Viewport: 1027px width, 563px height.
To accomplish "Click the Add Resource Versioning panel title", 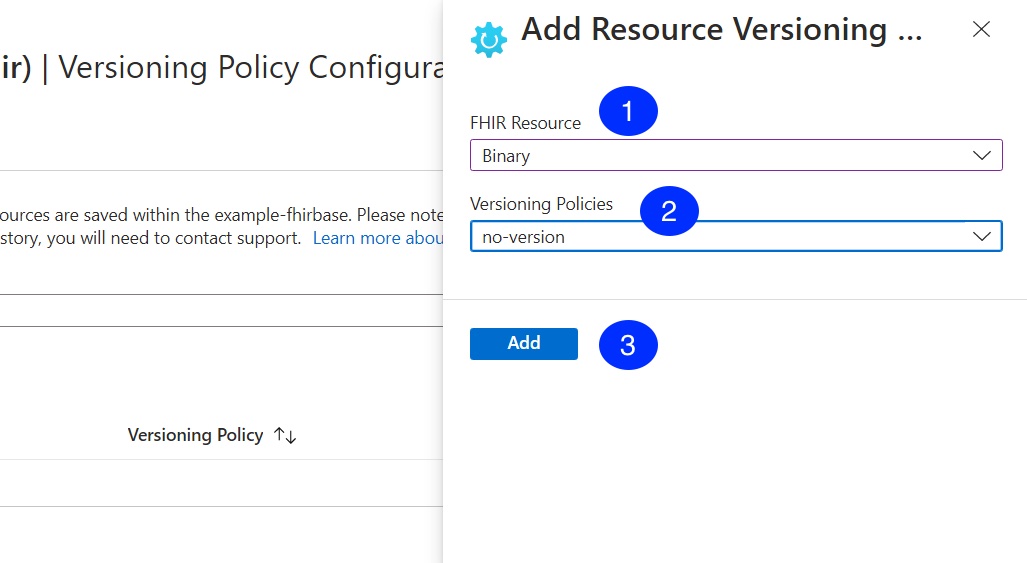I will point(721,29).
